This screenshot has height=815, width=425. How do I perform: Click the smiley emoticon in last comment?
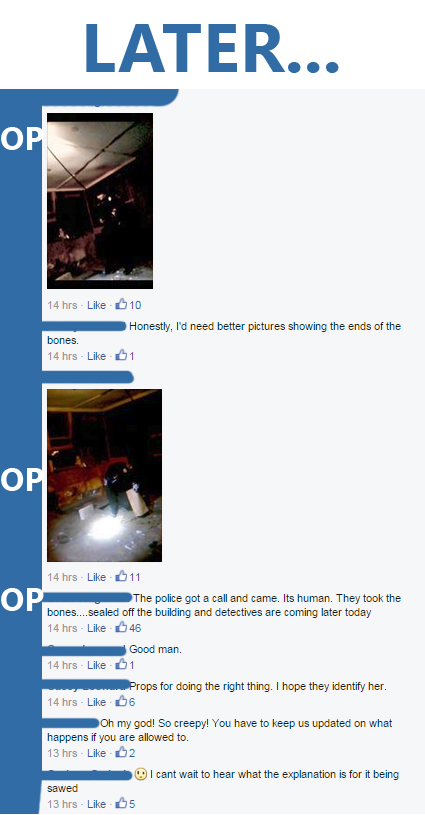click(x=140, y=774)
